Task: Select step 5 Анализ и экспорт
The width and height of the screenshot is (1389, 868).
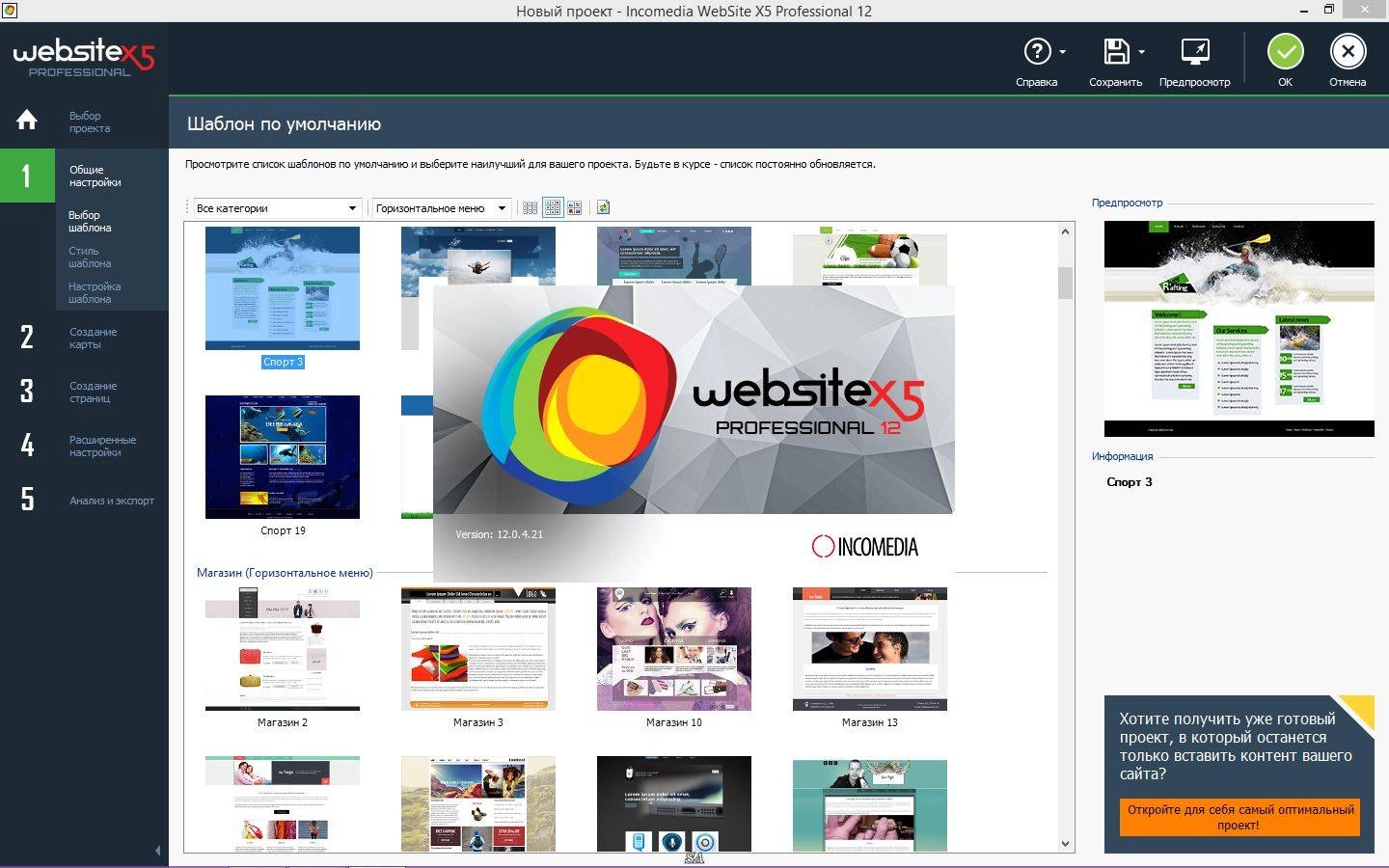Action: click(x=84, y=500)
